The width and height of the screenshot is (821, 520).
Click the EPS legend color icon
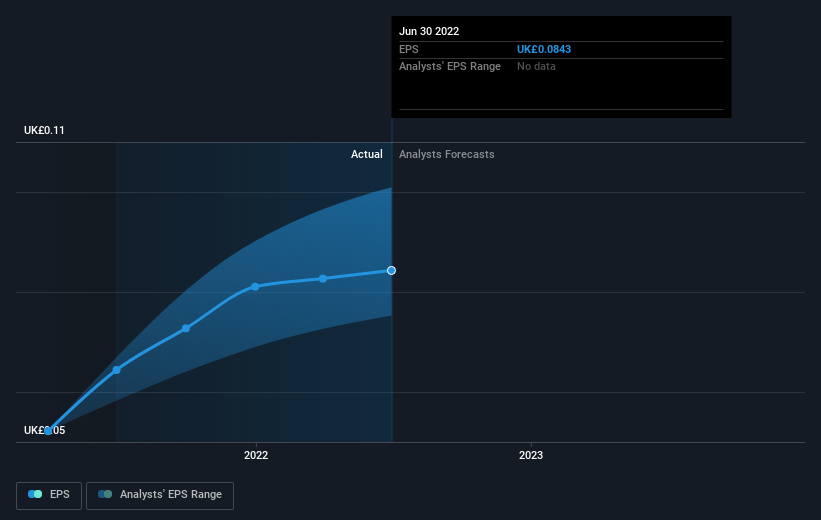tap(35, 494)
